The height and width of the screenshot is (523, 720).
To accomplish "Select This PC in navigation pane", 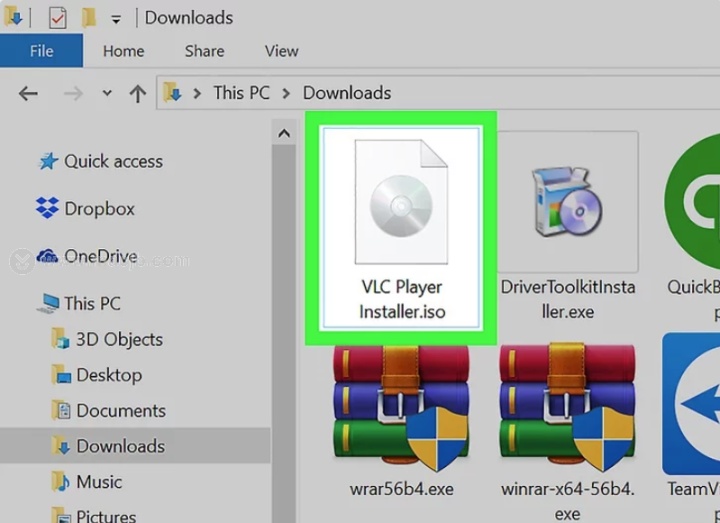I will (x=92, y=304).
